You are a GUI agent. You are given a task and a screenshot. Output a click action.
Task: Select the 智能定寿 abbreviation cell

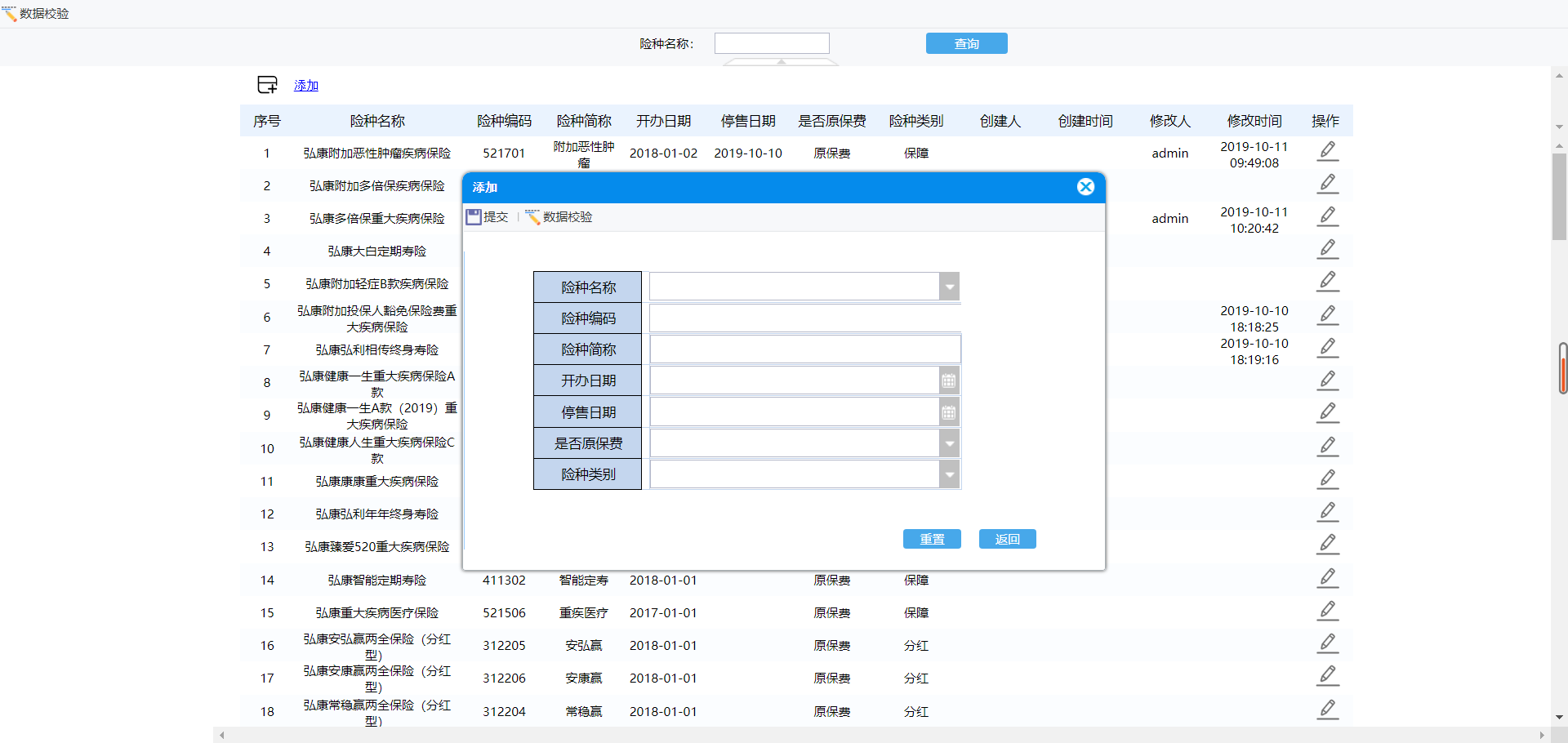point(584,580)
